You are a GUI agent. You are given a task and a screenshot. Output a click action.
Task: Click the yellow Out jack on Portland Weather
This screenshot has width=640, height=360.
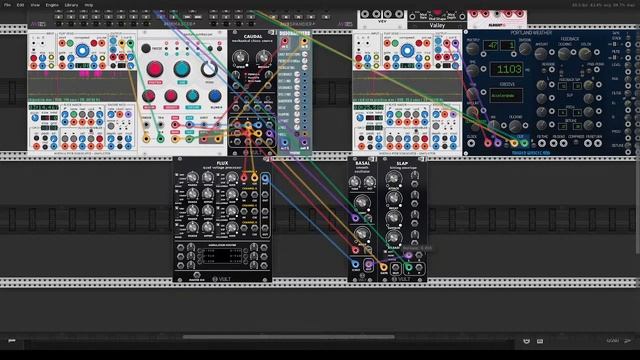coord(514,143)
